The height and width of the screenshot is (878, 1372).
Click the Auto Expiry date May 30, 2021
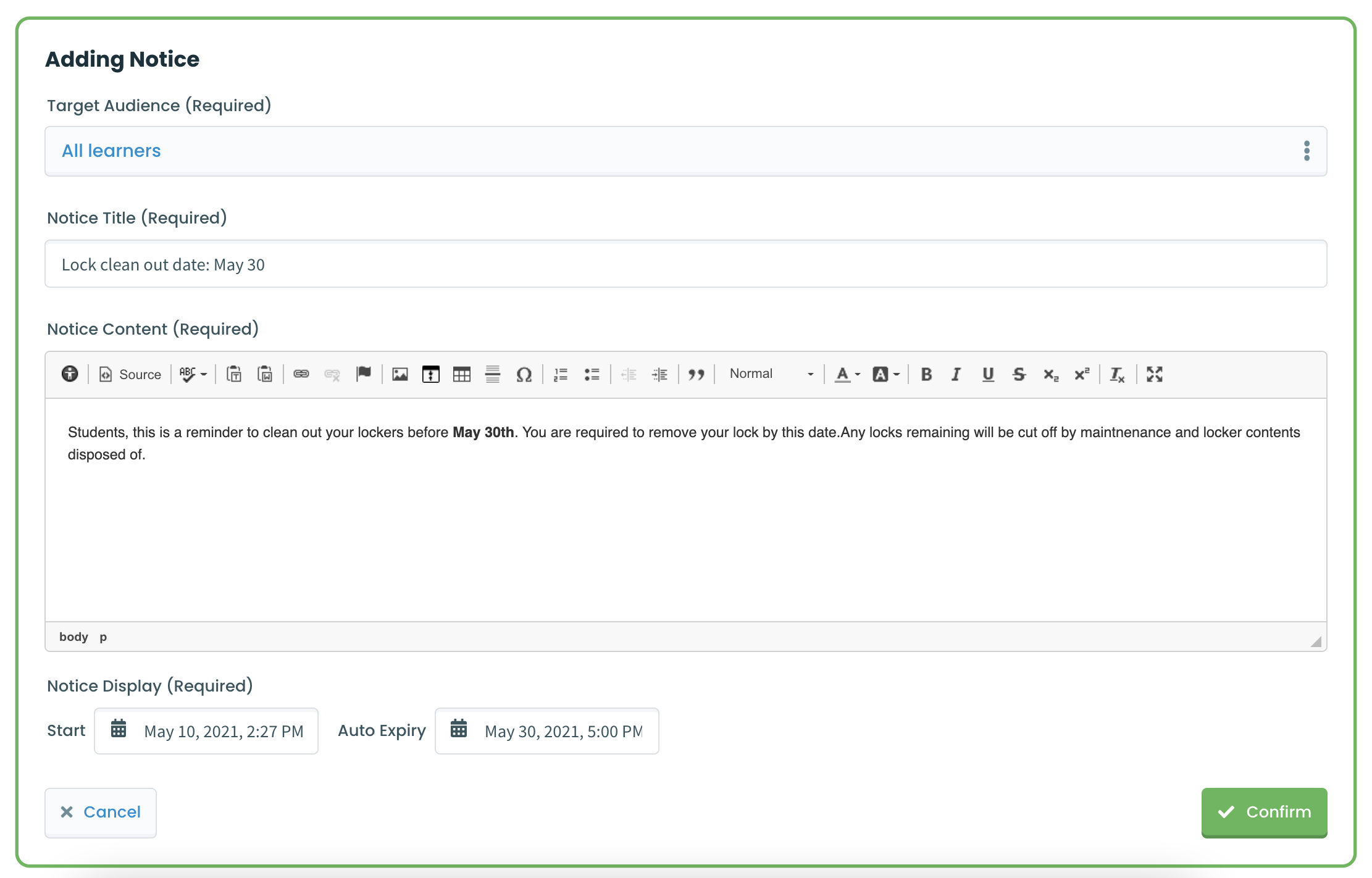coord(564,732)
